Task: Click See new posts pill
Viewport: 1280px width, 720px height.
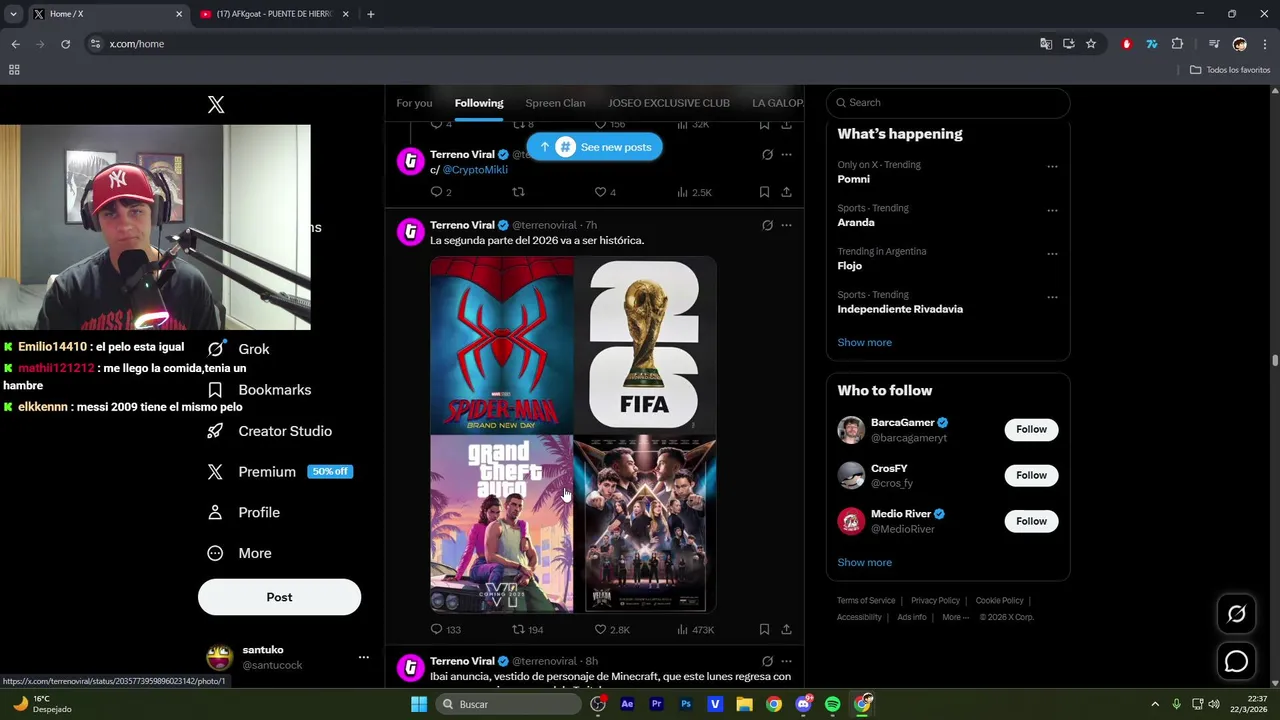Action: pyautogui.click(x=595, y=147)
